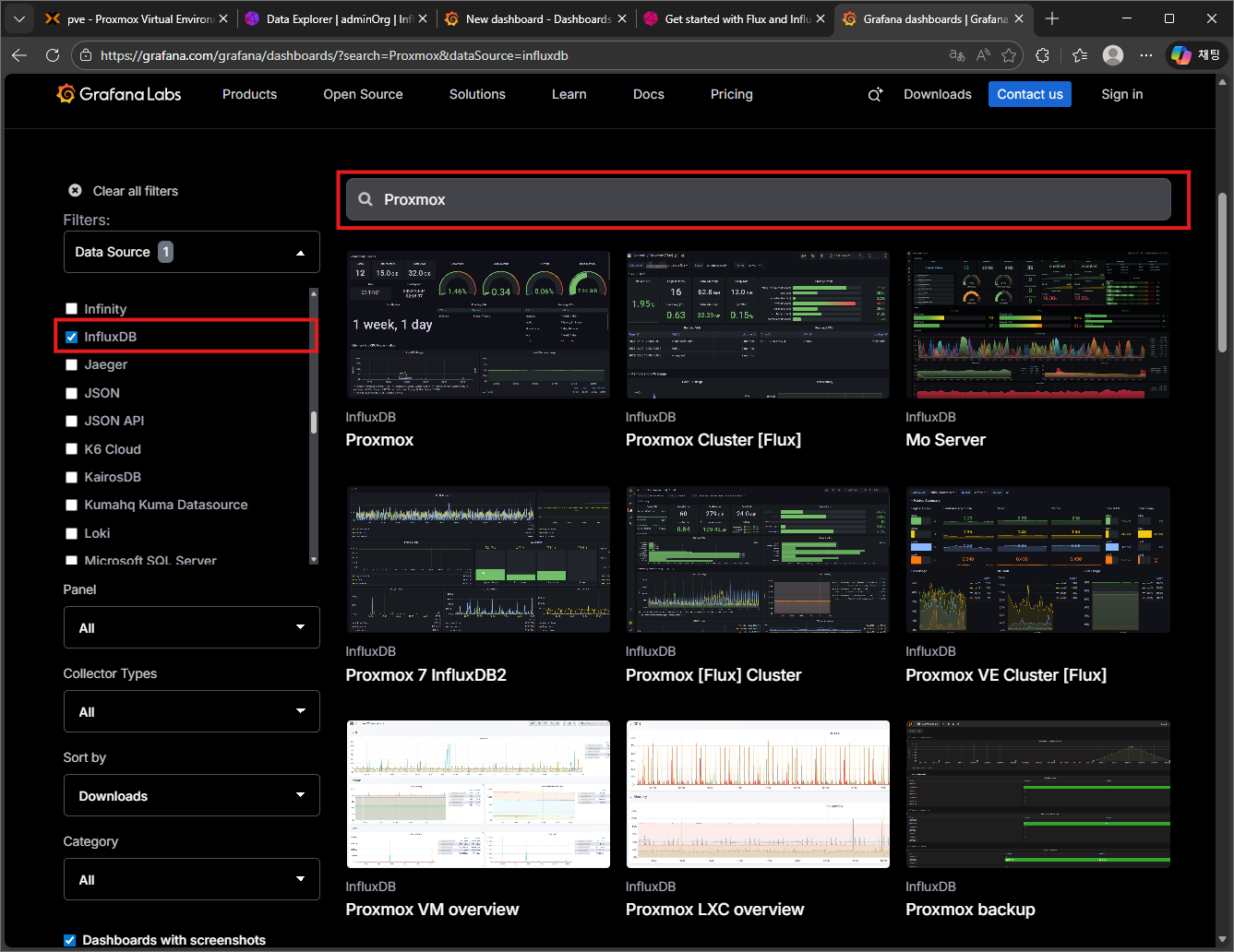The width and height of the screenshot is (1234, 952).
Task: Open the Mo Server dashboard title
Action: click(x=945, y=440)
